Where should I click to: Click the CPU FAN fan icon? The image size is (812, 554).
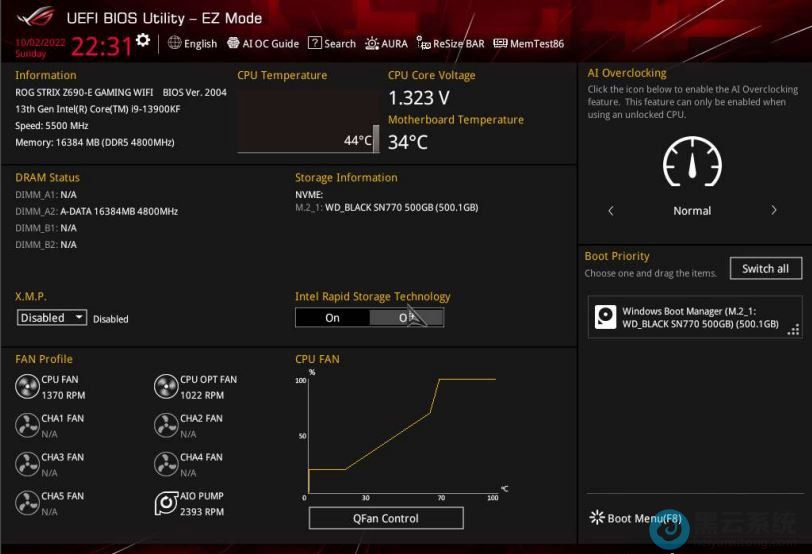(27, 387)
